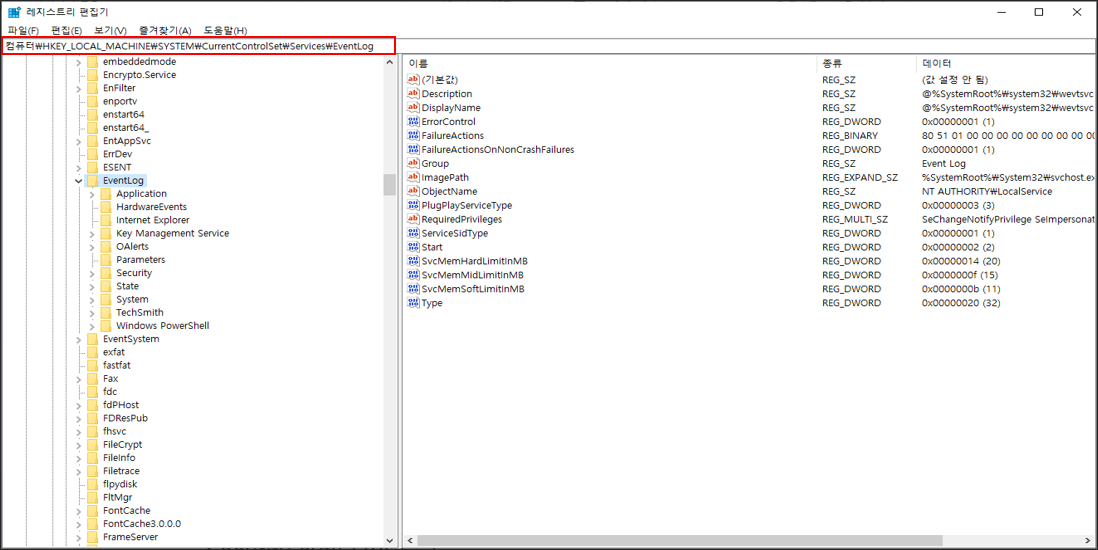1098x550 pixels.
Task: Open the 즐겨찾기(A) menu
Action: tap(165, 31)
